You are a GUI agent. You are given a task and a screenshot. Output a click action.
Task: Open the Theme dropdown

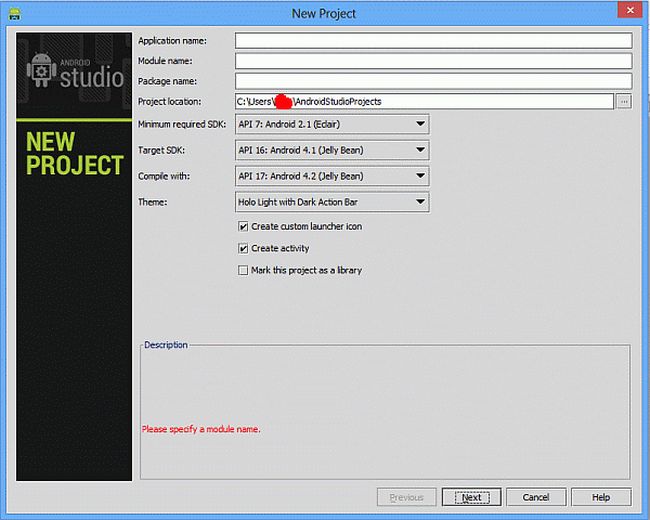coord(332,202)
